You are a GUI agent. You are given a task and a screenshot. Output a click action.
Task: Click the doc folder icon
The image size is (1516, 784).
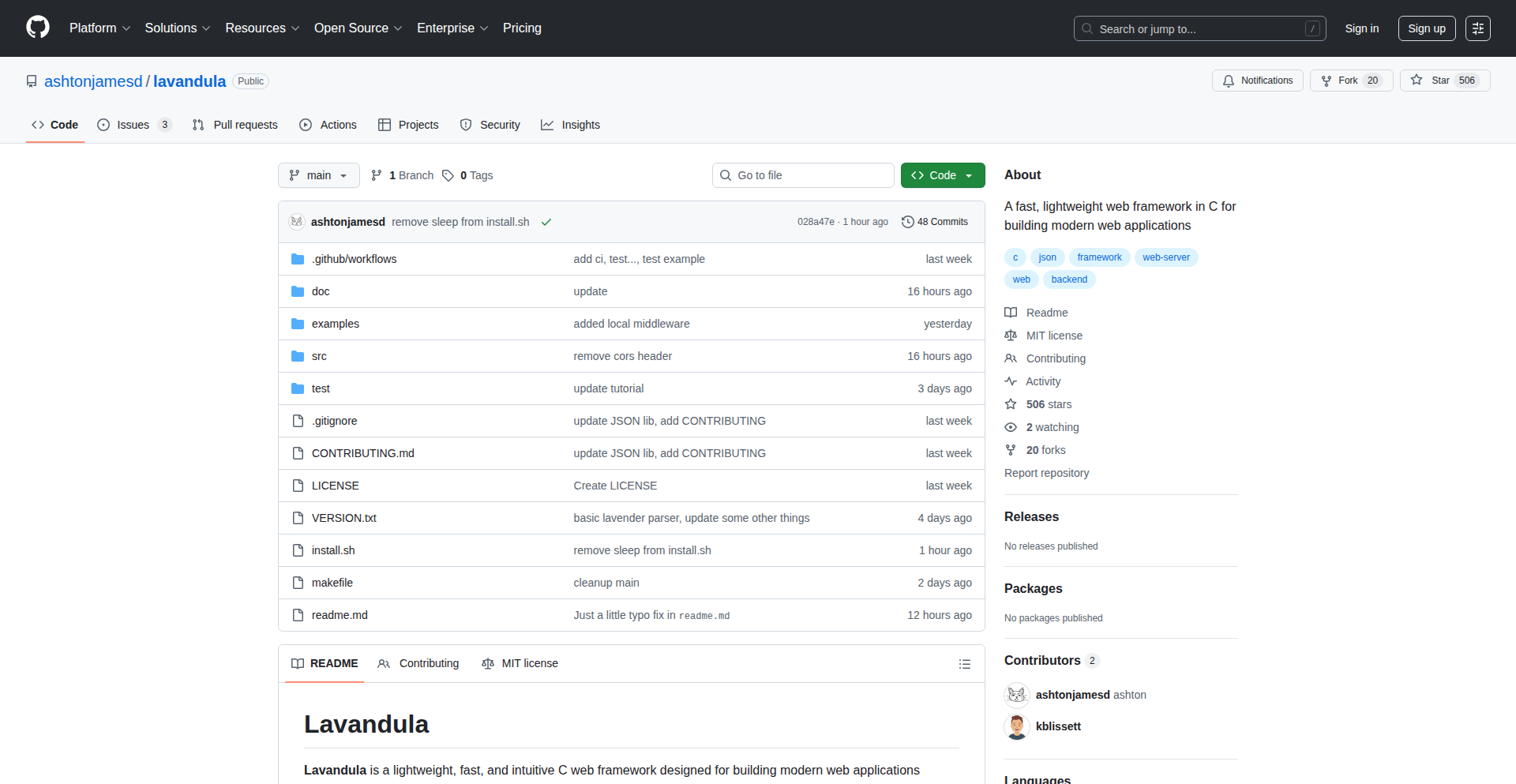click(x=298, y=291)
